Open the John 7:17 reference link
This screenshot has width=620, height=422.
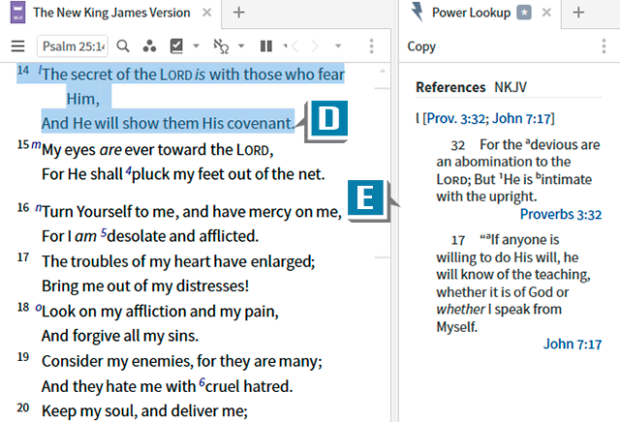pos(572,344)
